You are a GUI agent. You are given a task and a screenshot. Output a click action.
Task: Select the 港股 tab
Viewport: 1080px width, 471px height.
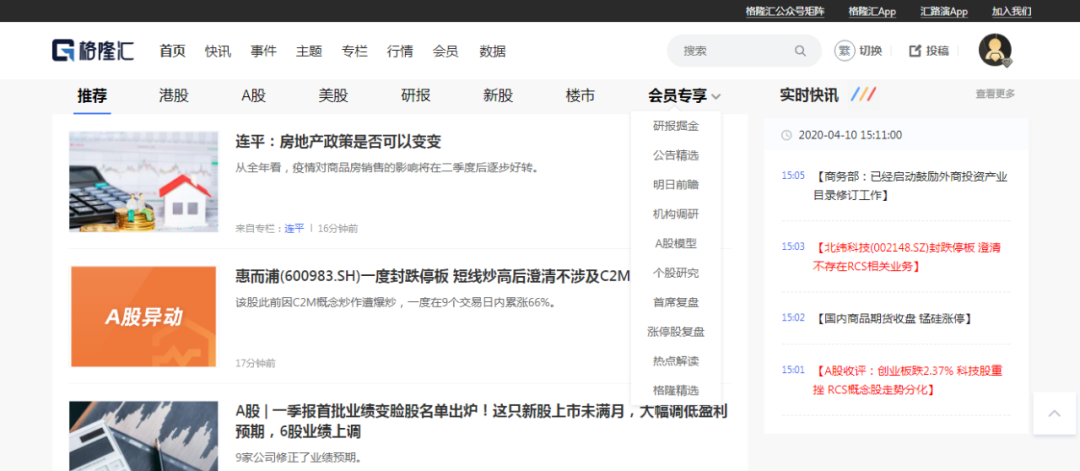click(x=174, y=96)
